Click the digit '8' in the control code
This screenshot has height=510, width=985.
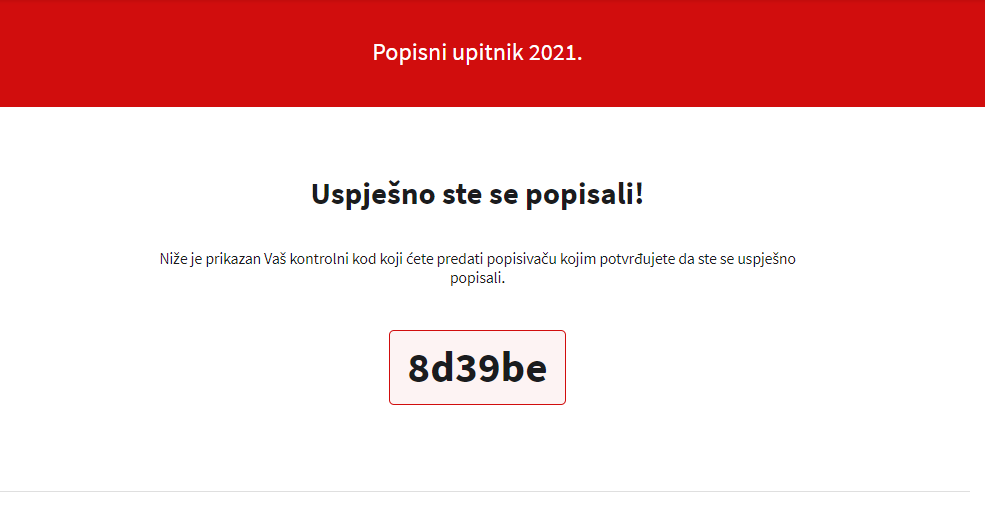418,368
